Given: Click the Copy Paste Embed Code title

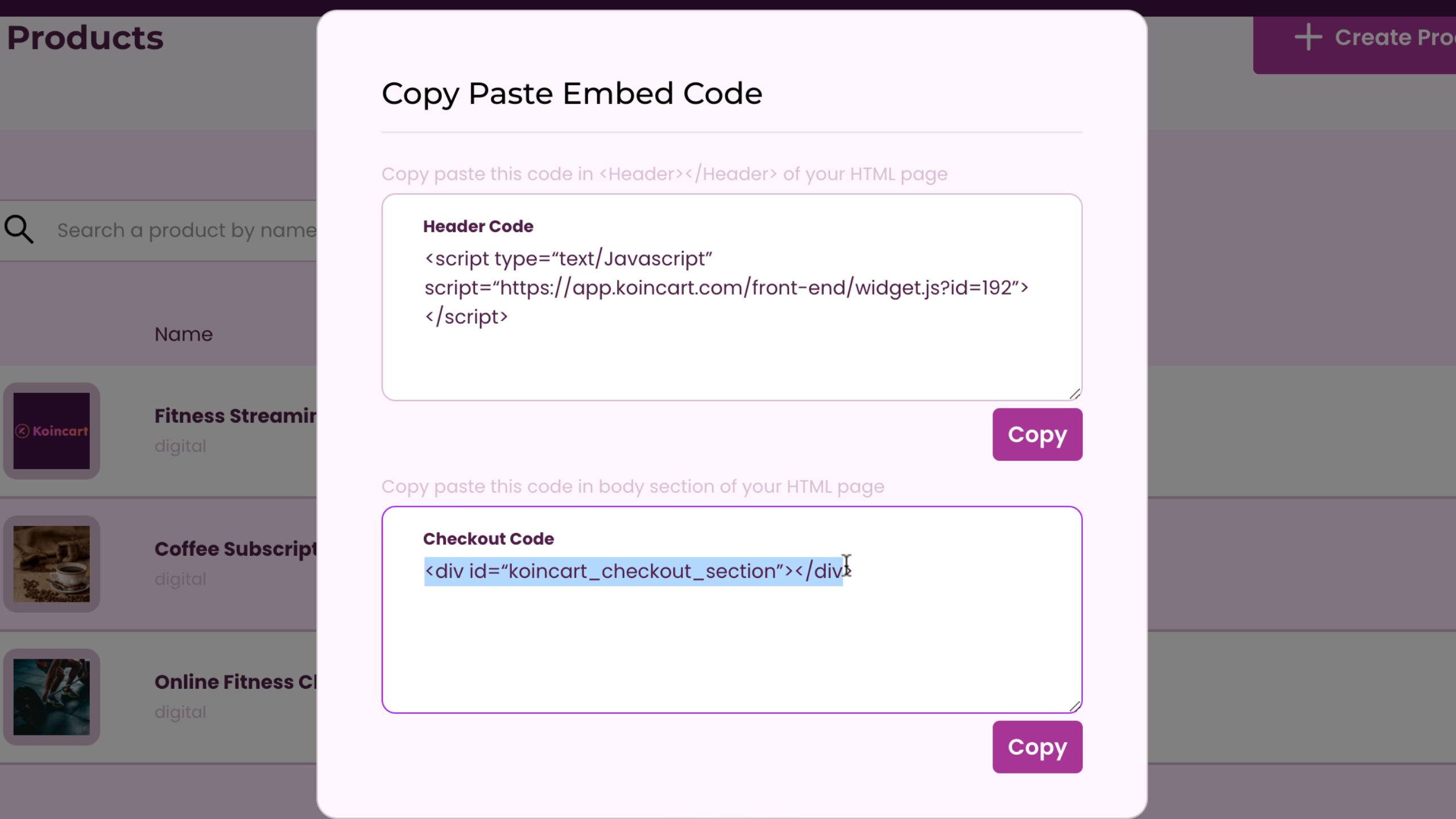Looking at the screenshot, I should click(572, 93).
